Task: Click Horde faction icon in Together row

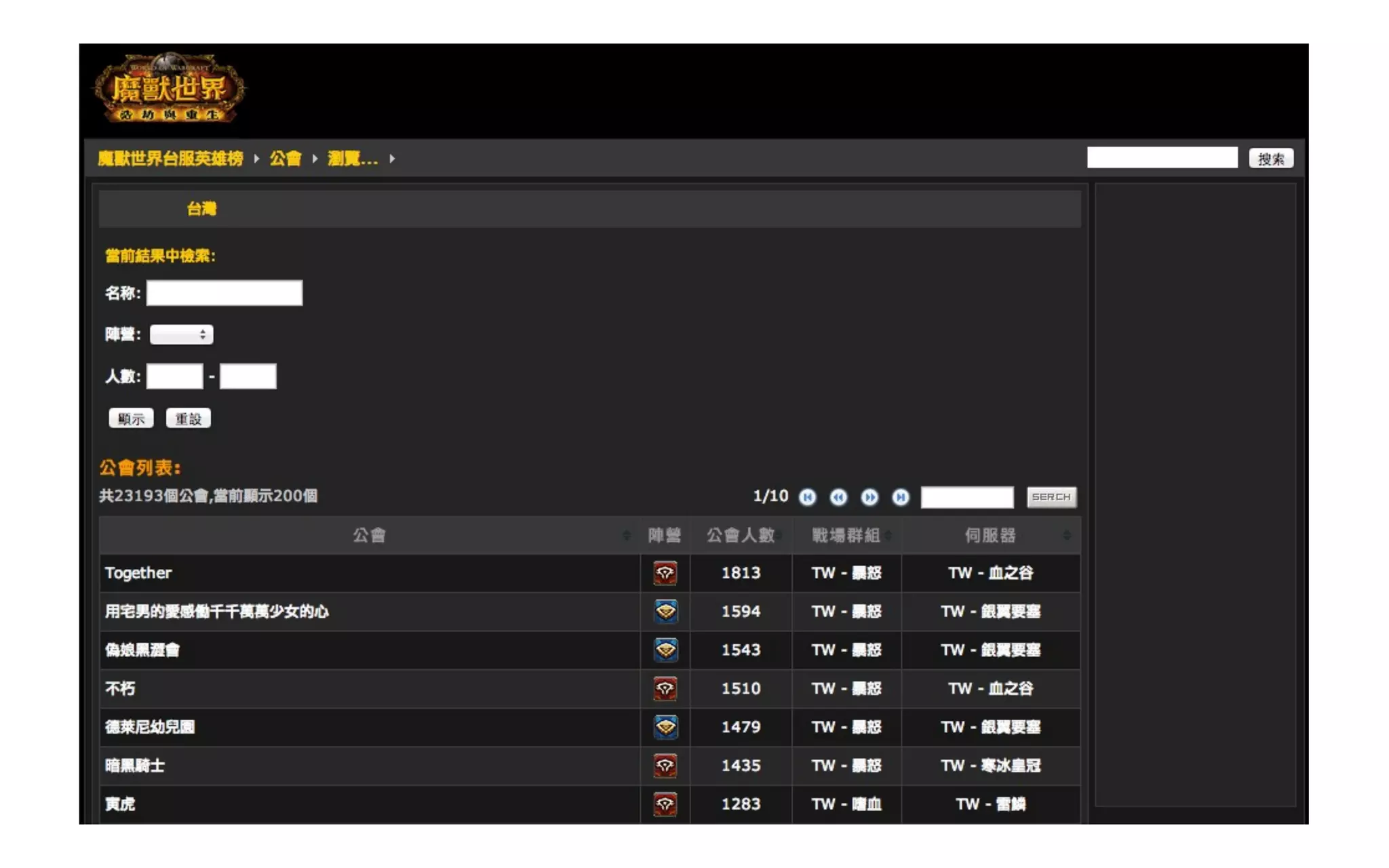Action: click(665, 573)
